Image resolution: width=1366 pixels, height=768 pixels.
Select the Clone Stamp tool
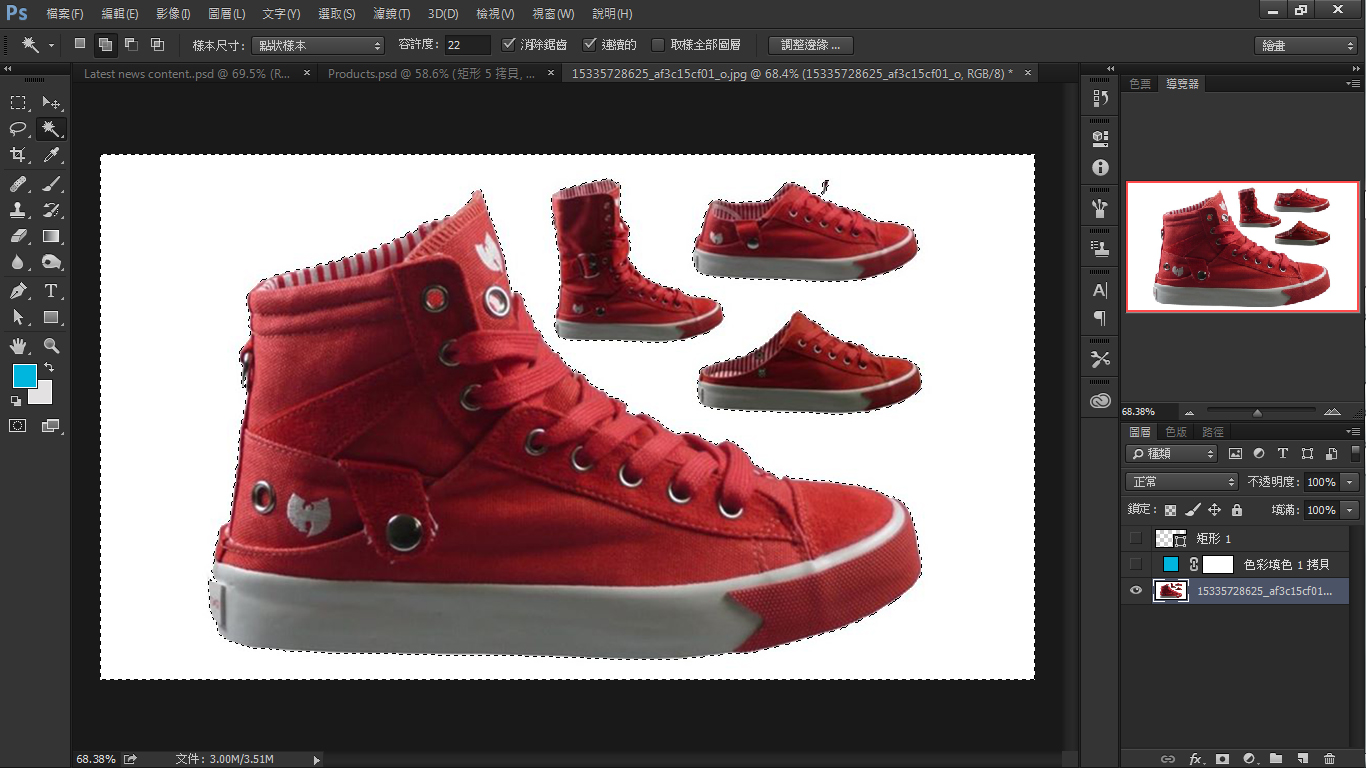pyautogui.click(x=18, y=210)
